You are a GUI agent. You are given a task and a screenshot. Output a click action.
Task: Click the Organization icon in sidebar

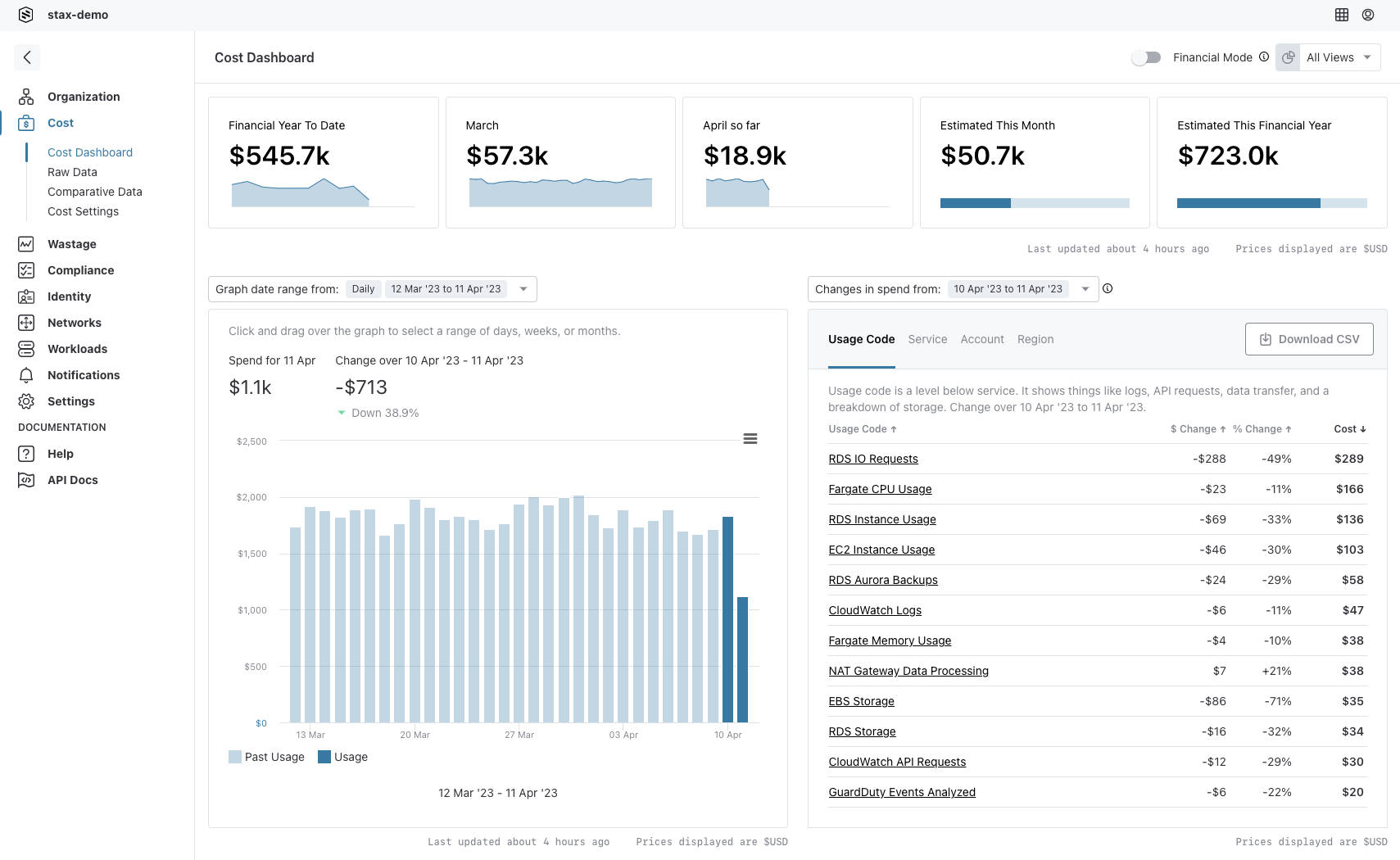26,97
